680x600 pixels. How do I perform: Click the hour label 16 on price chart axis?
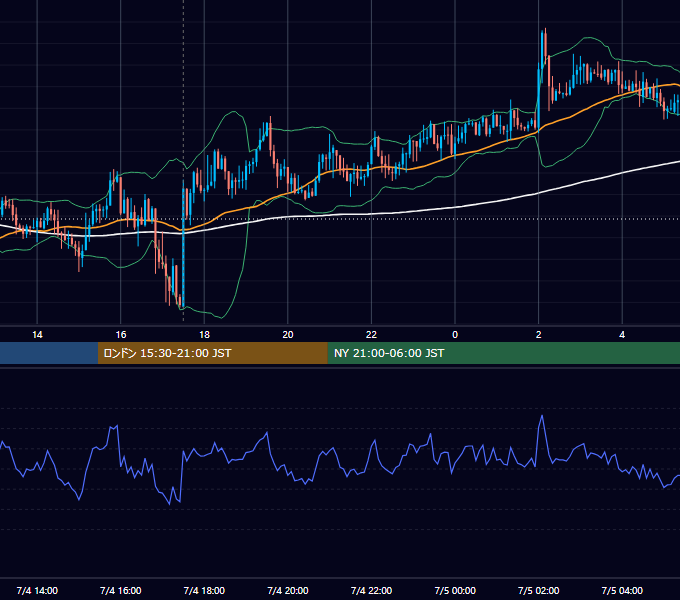click(121, 335)
